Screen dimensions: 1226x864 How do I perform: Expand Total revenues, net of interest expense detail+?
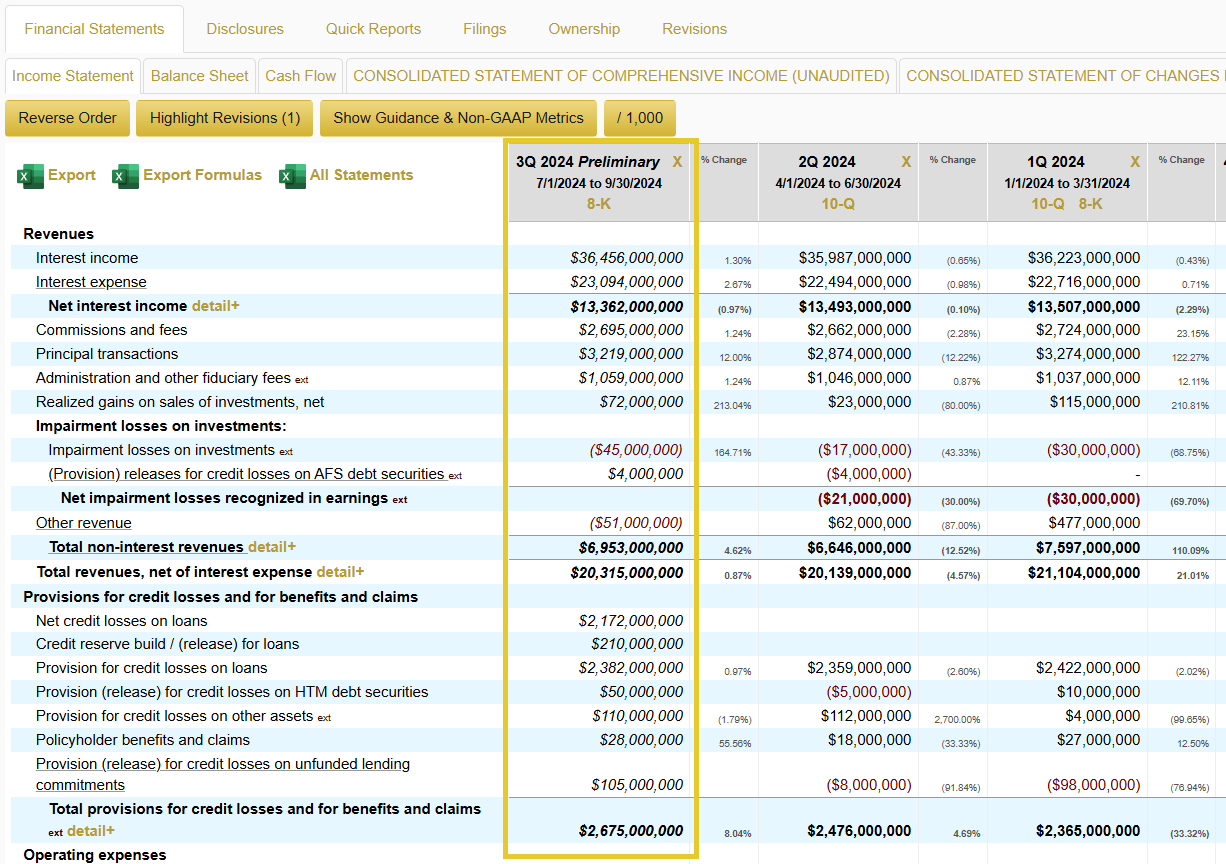340,572
